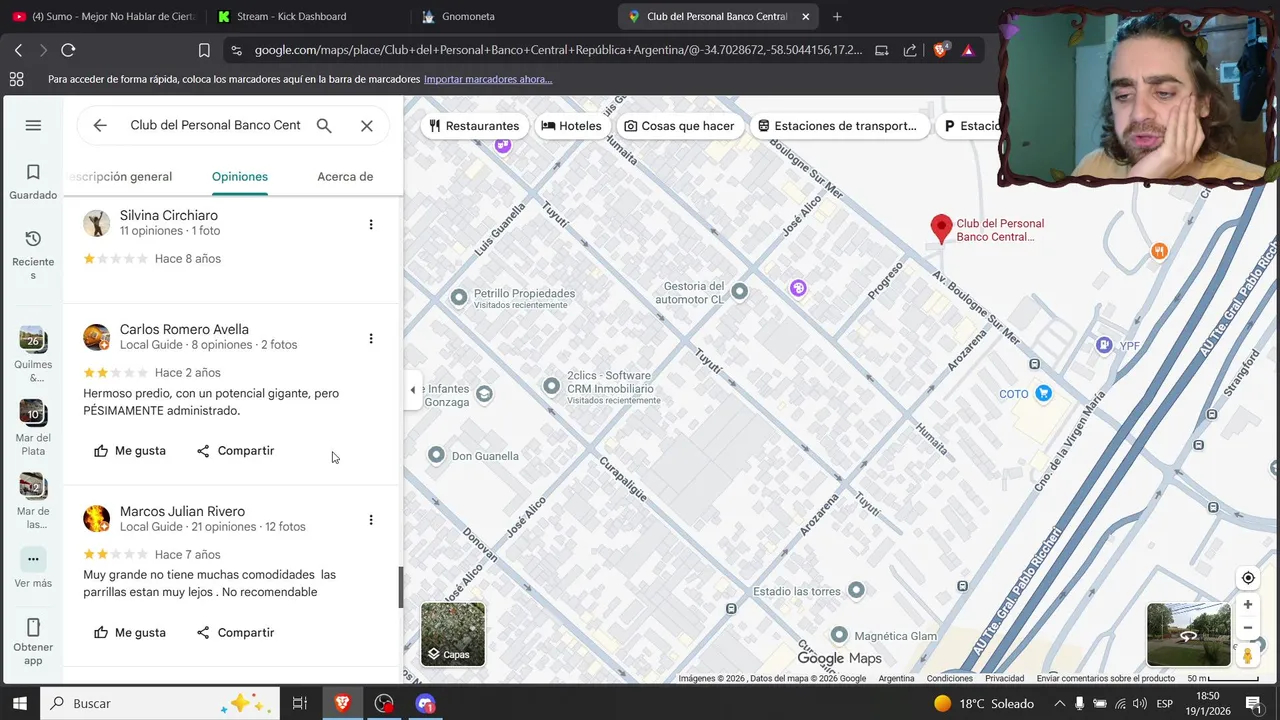Reload the page in the browser
This screenshot has height=720, width=1280.
68,50
